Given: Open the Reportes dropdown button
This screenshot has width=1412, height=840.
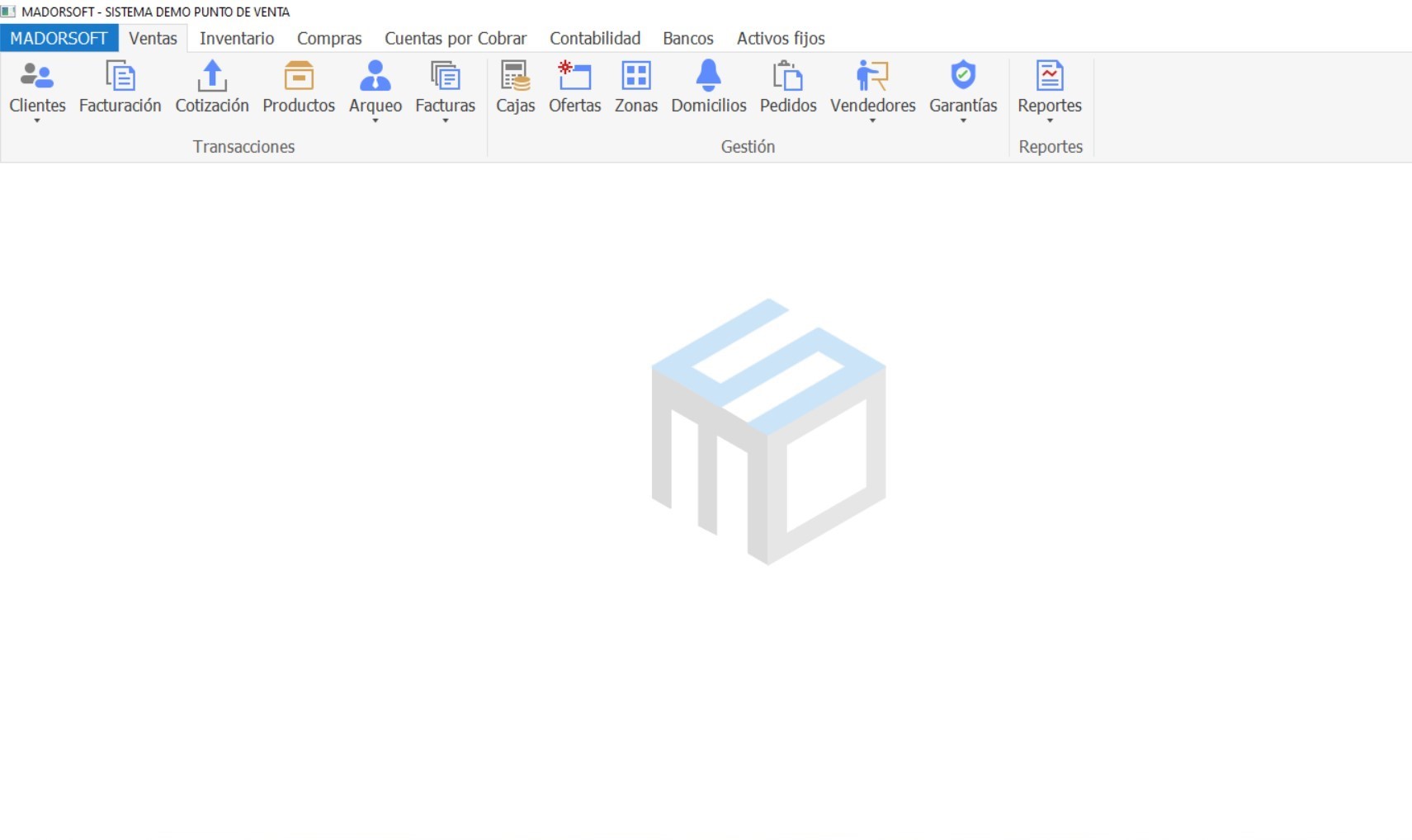Looking at the screenshot, I should point(1049,120).
